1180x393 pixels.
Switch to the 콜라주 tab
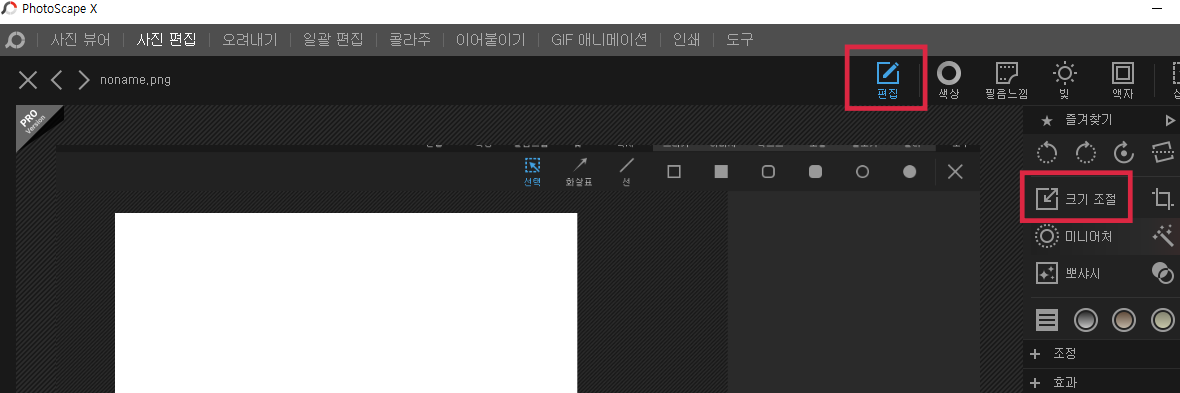click(x=410, y=40)
